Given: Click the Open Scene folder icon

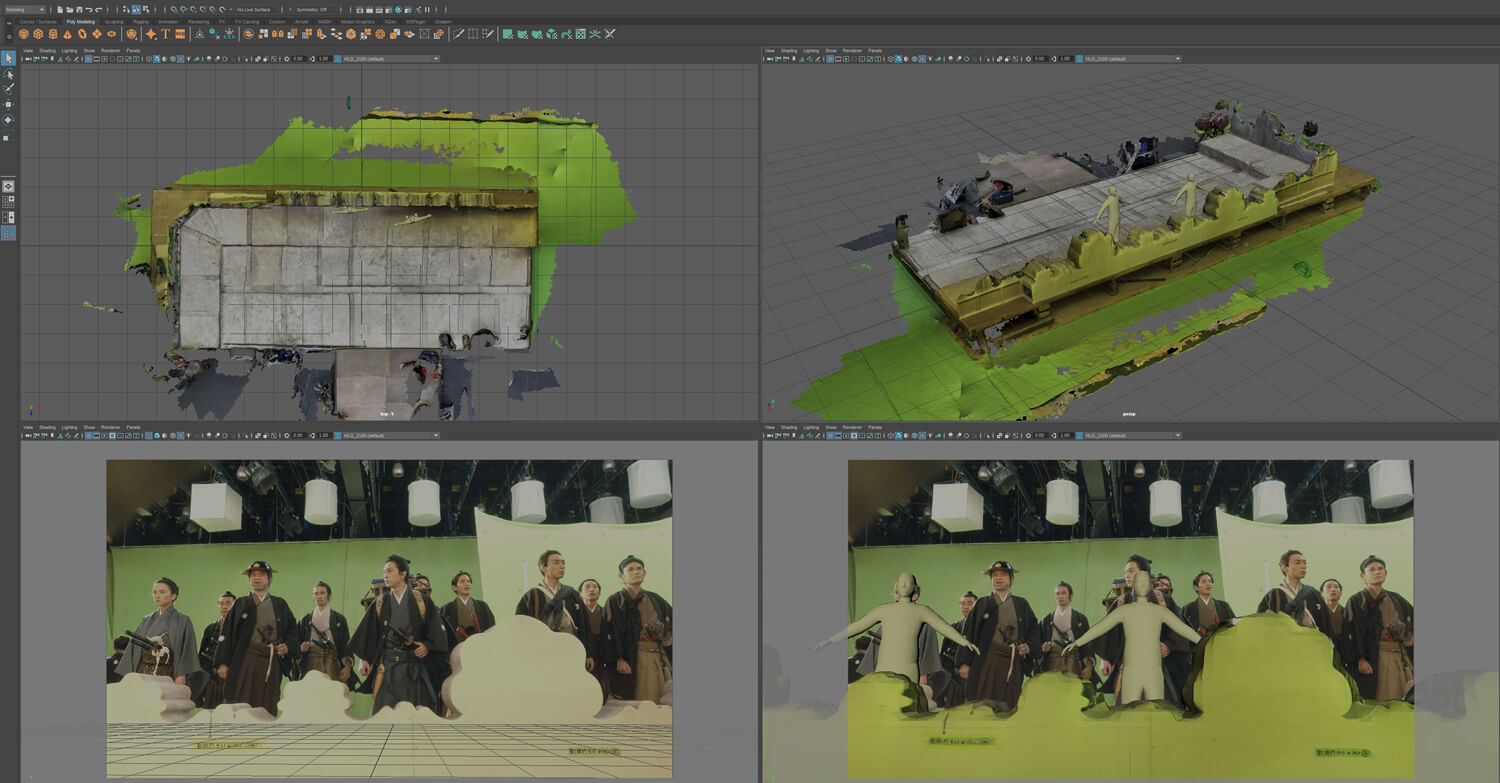Looking at the screenshot, I should (69, 9).
